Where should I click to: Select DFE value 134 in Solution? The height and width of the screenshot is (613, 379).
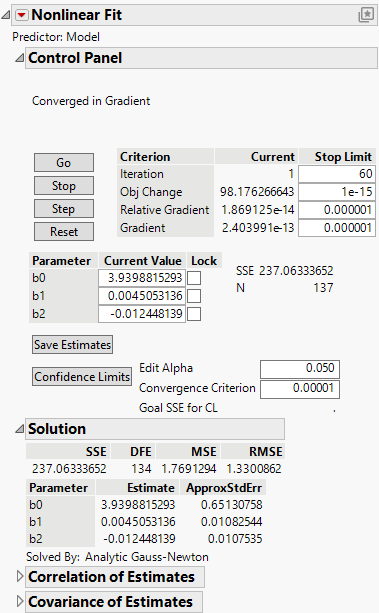pos(141,469)
